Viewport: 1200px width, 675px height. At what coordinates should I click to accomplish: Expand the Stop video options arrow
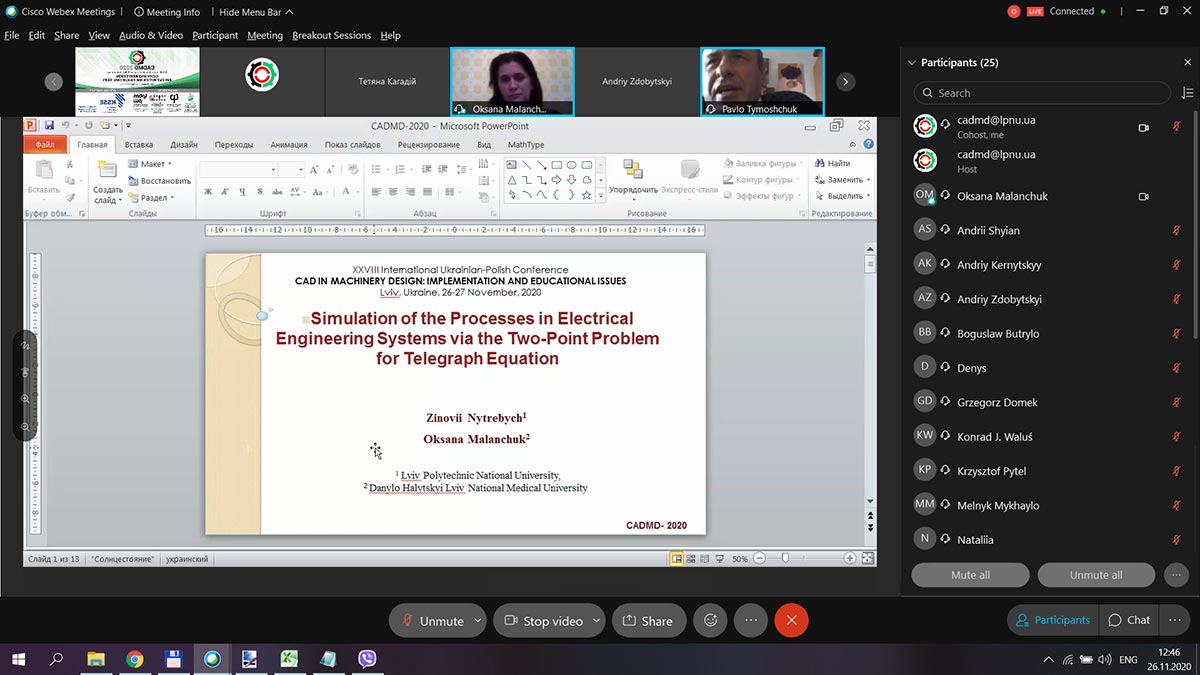tap(596, 620)
